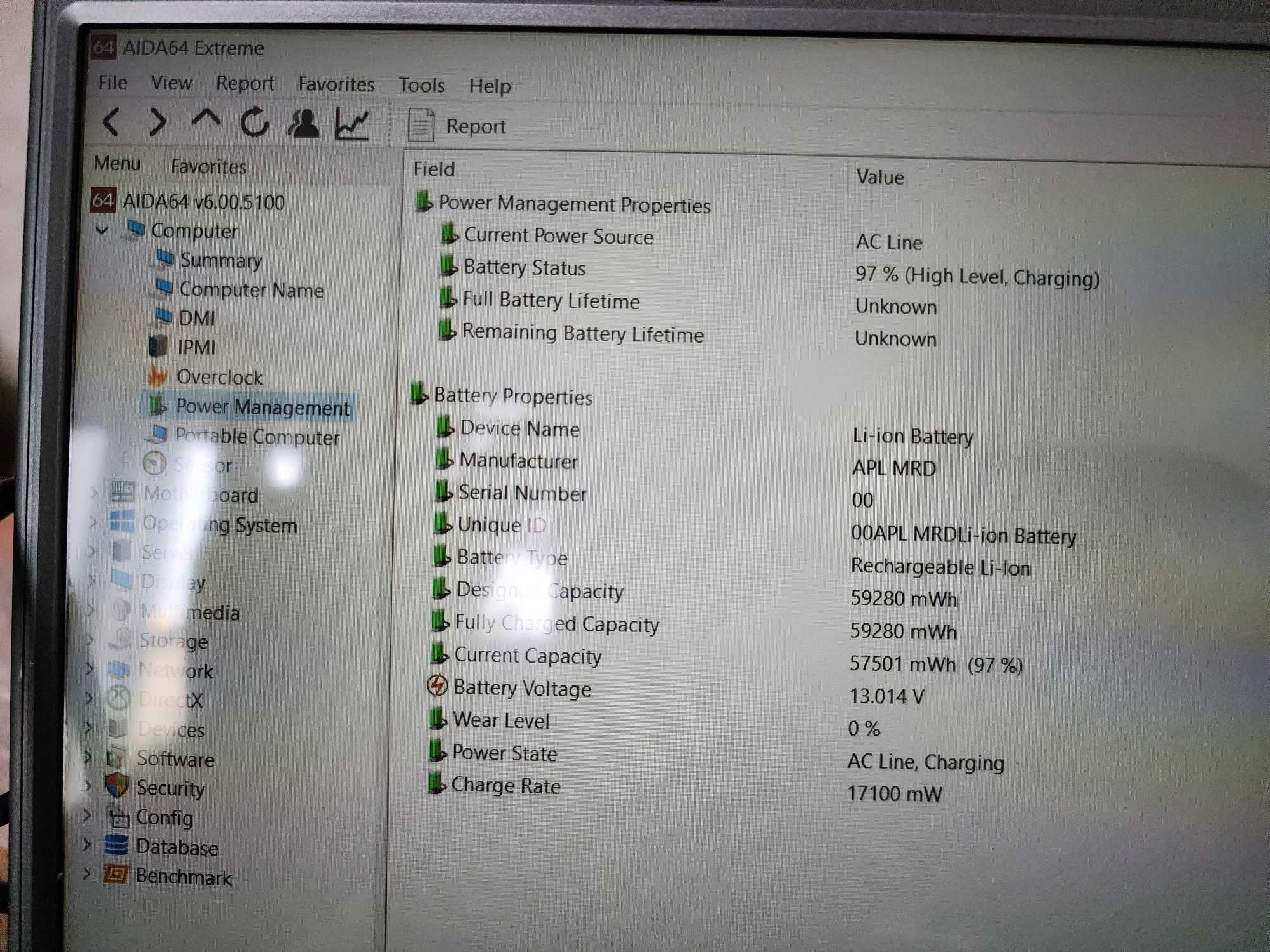Open the File menu
Viewport: 1270px width, 952px height.
110,84
